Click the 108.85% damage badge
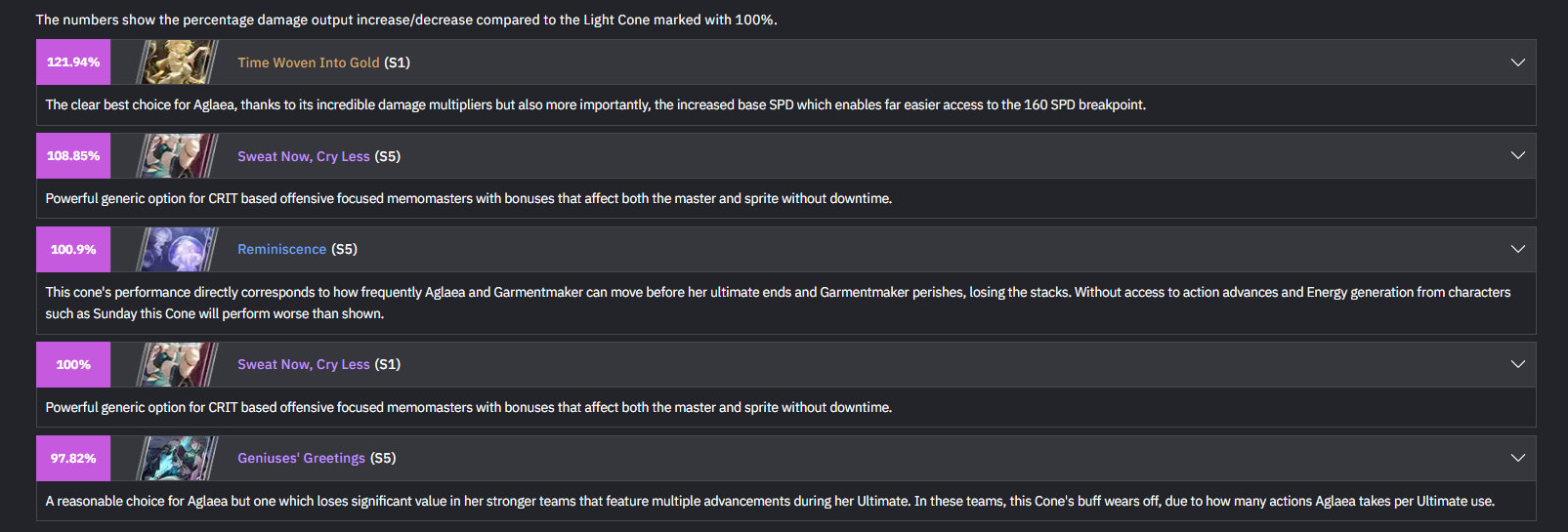The width and height of the screenshot is (1568, 532). [x=73, y=156]
